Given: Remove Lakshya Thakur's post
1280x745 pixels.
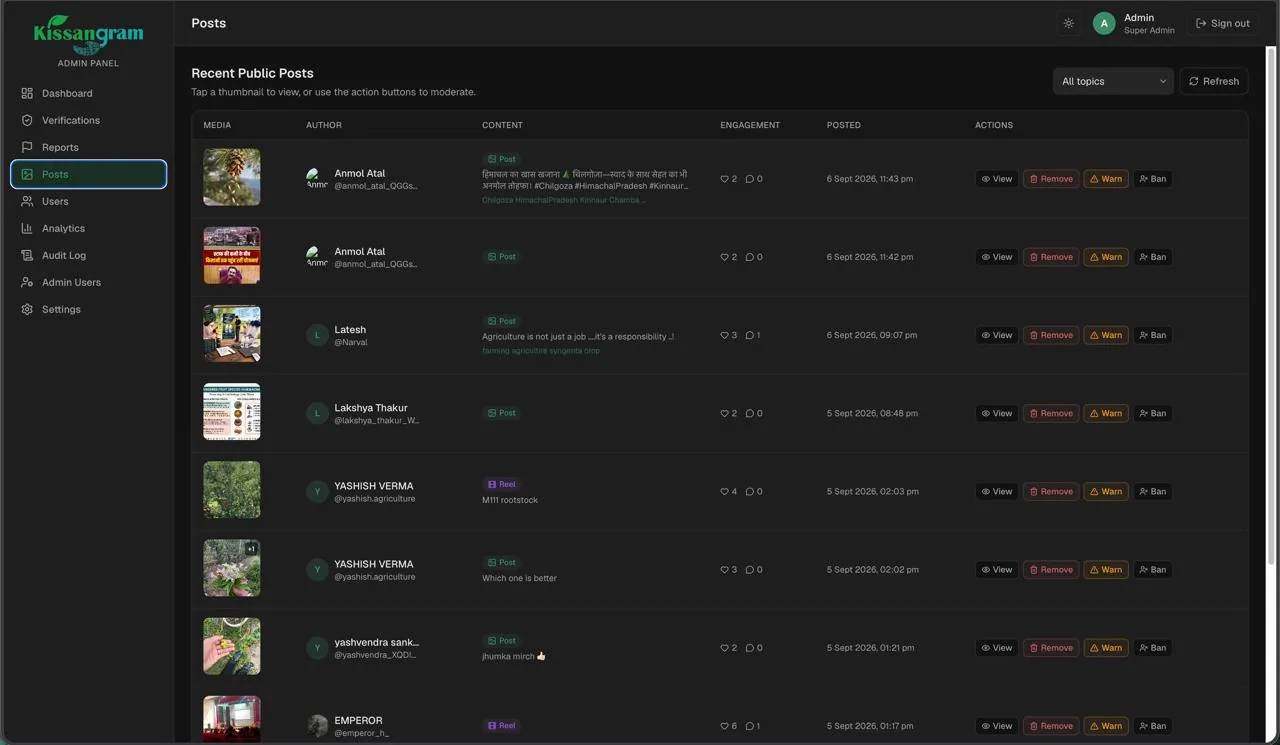Looking at the screenshot, I should click(x=1051, y=413).
